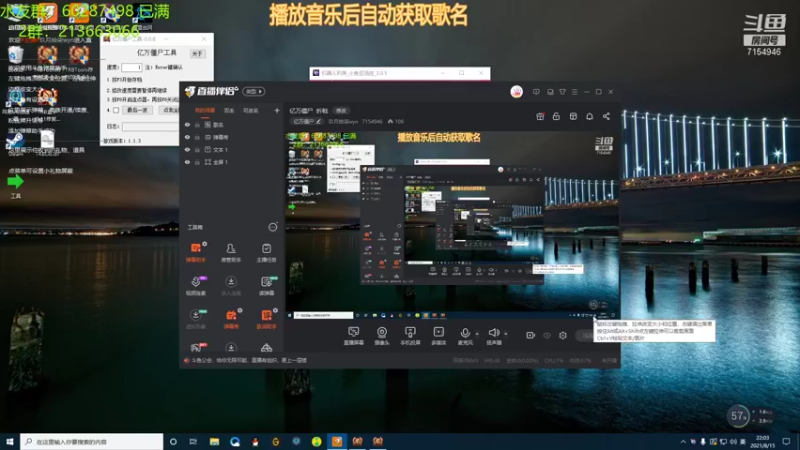
Task: Open the settings gear in bottom bar
Action: tap(563, 335)
